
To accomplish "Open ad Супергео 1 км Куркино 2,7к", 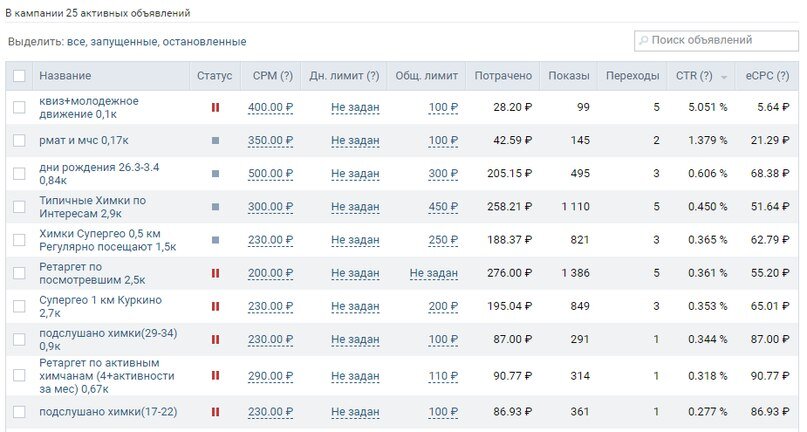I will point(100,306).
